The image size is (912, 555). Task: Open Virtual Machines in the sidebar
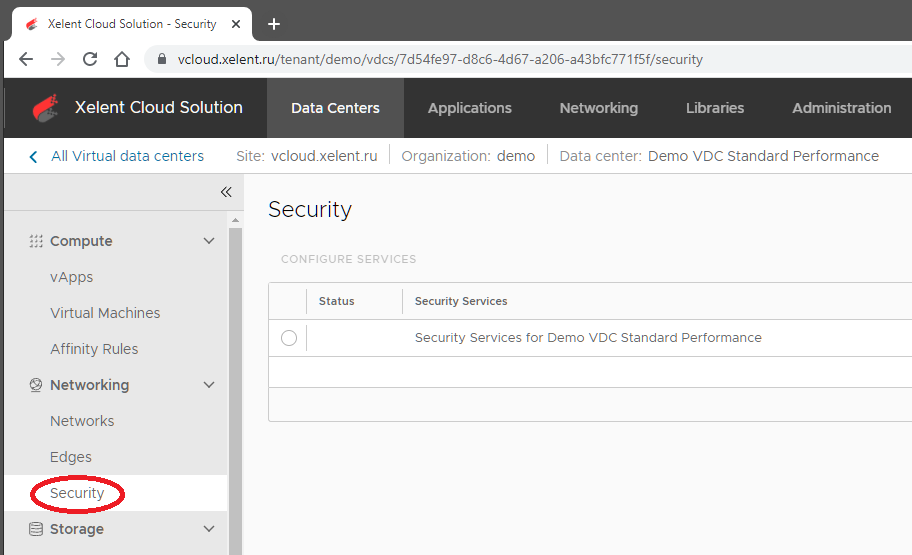pyautogui.click(x=105, y=313)
